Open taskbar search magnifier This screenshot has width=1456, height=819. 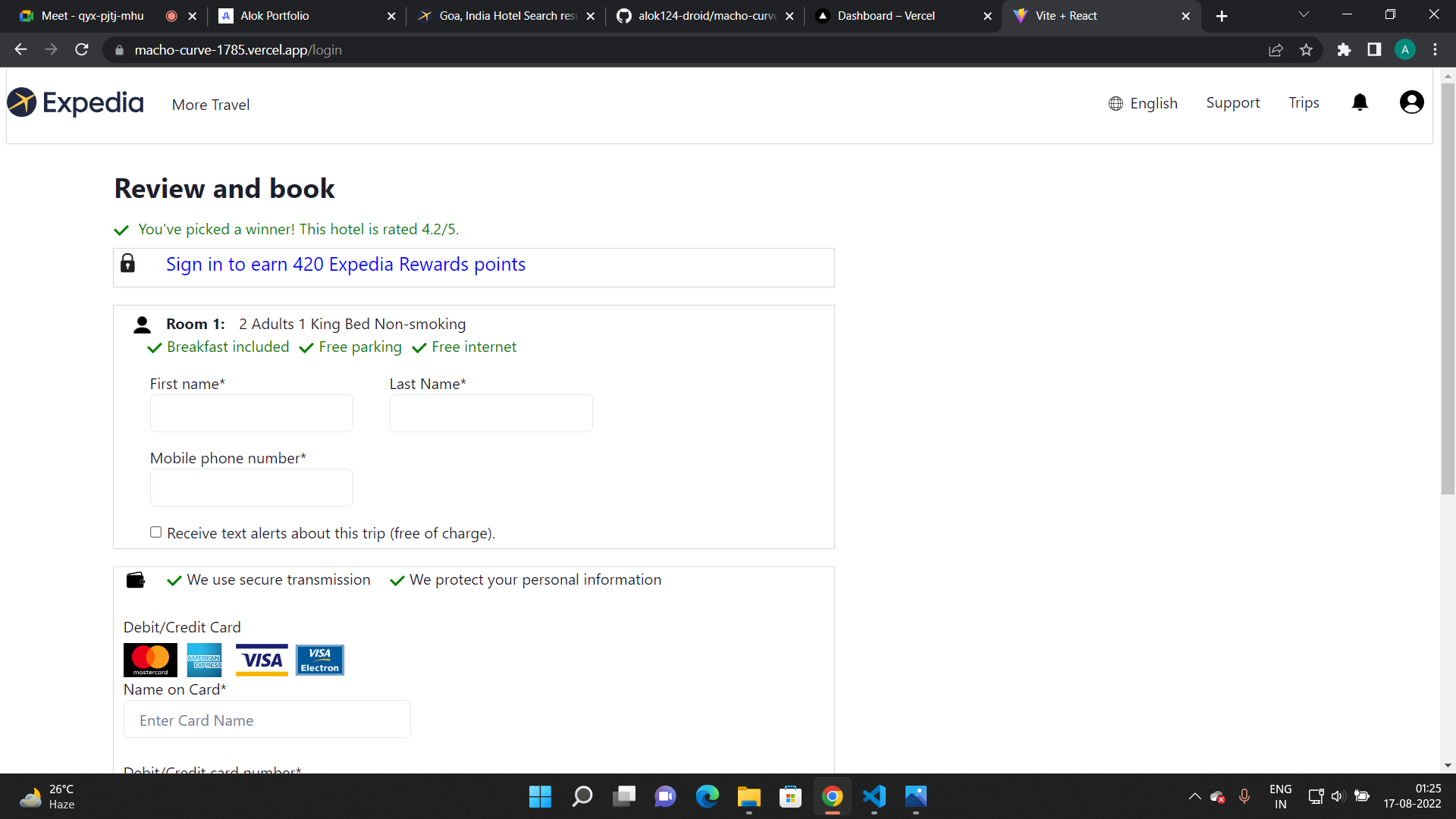coord(582,796)
